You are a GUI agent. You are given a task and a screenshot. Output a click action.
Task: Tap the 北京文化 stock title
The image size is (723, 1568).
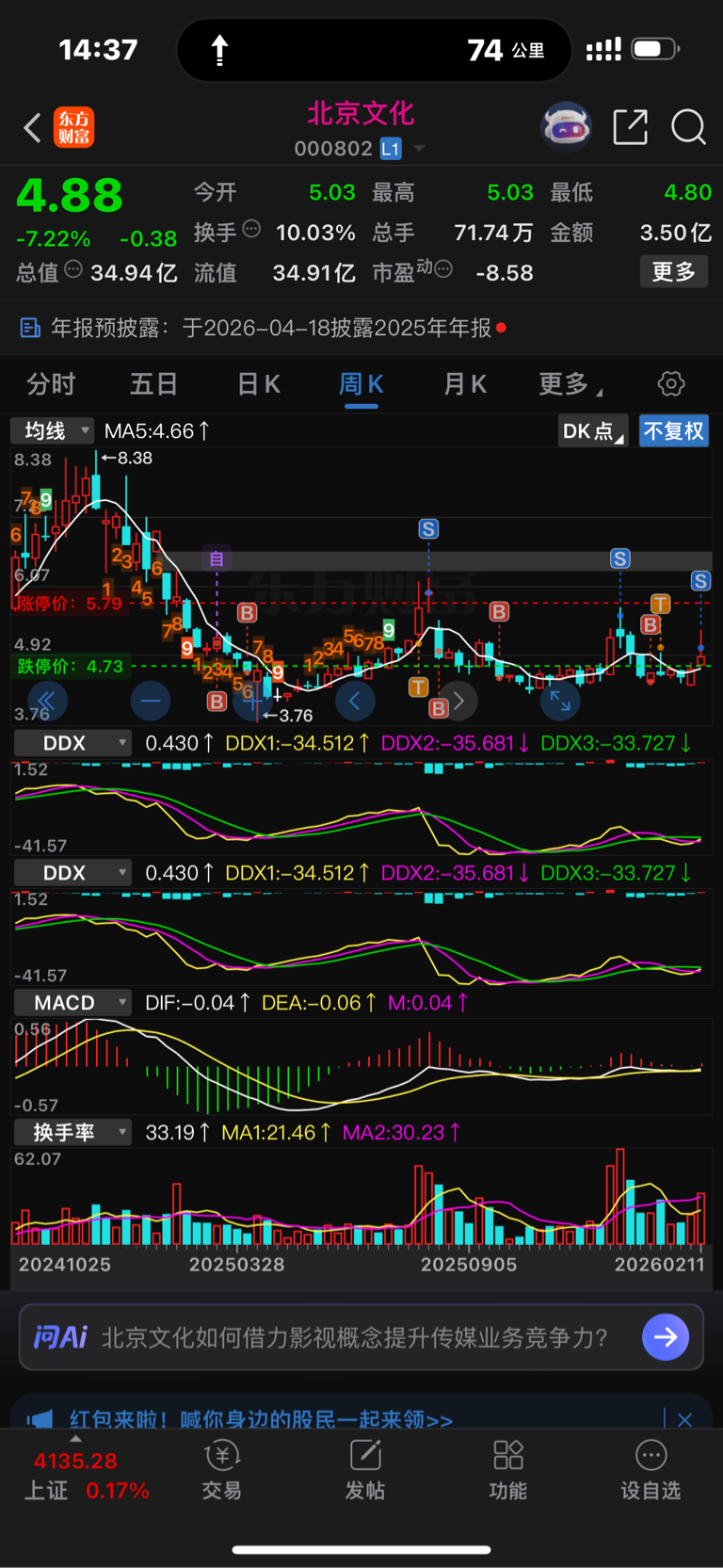(x=361, y=114)
